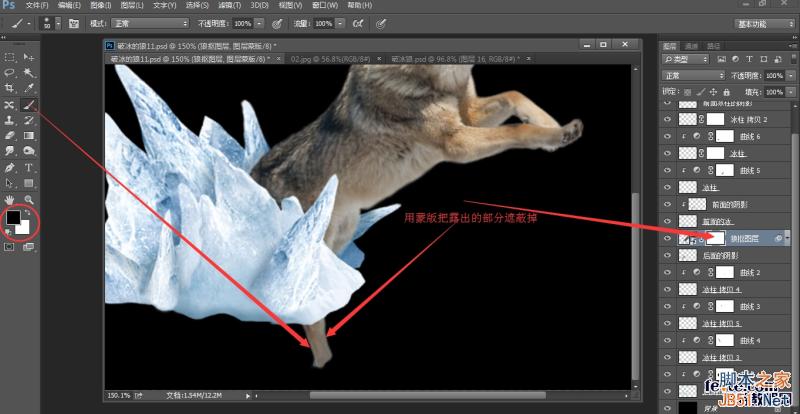Viewport: 800px width, 414px height.
Task: Filter layers by type layer icon
Action: (751, 60)
